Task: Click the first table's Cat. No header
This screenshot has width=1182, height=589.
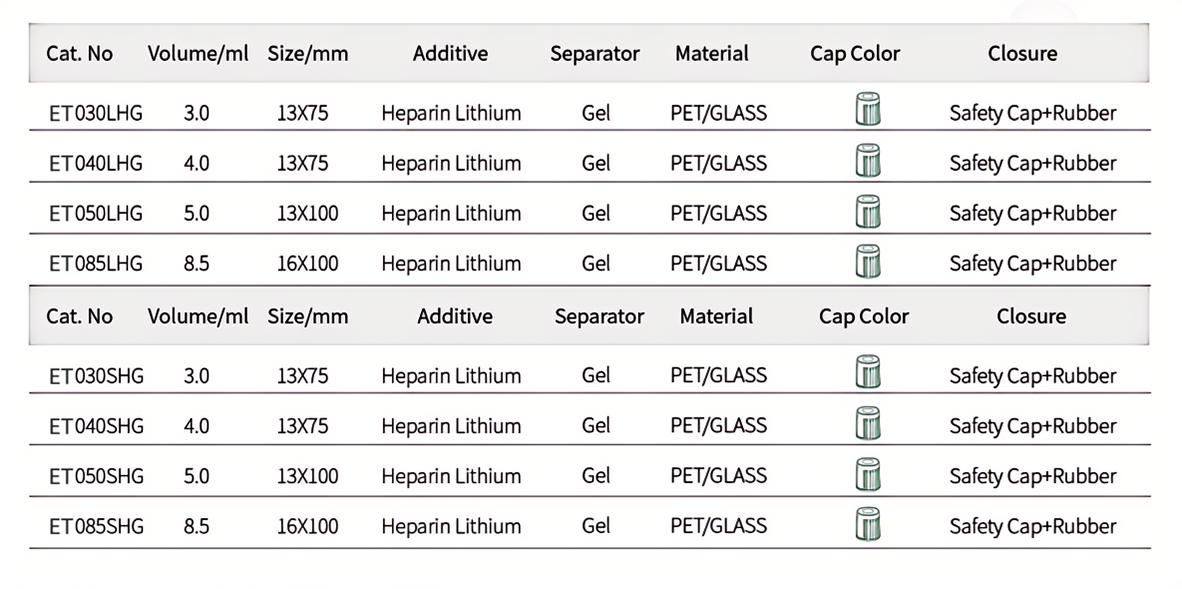Action: coord(80,53)
